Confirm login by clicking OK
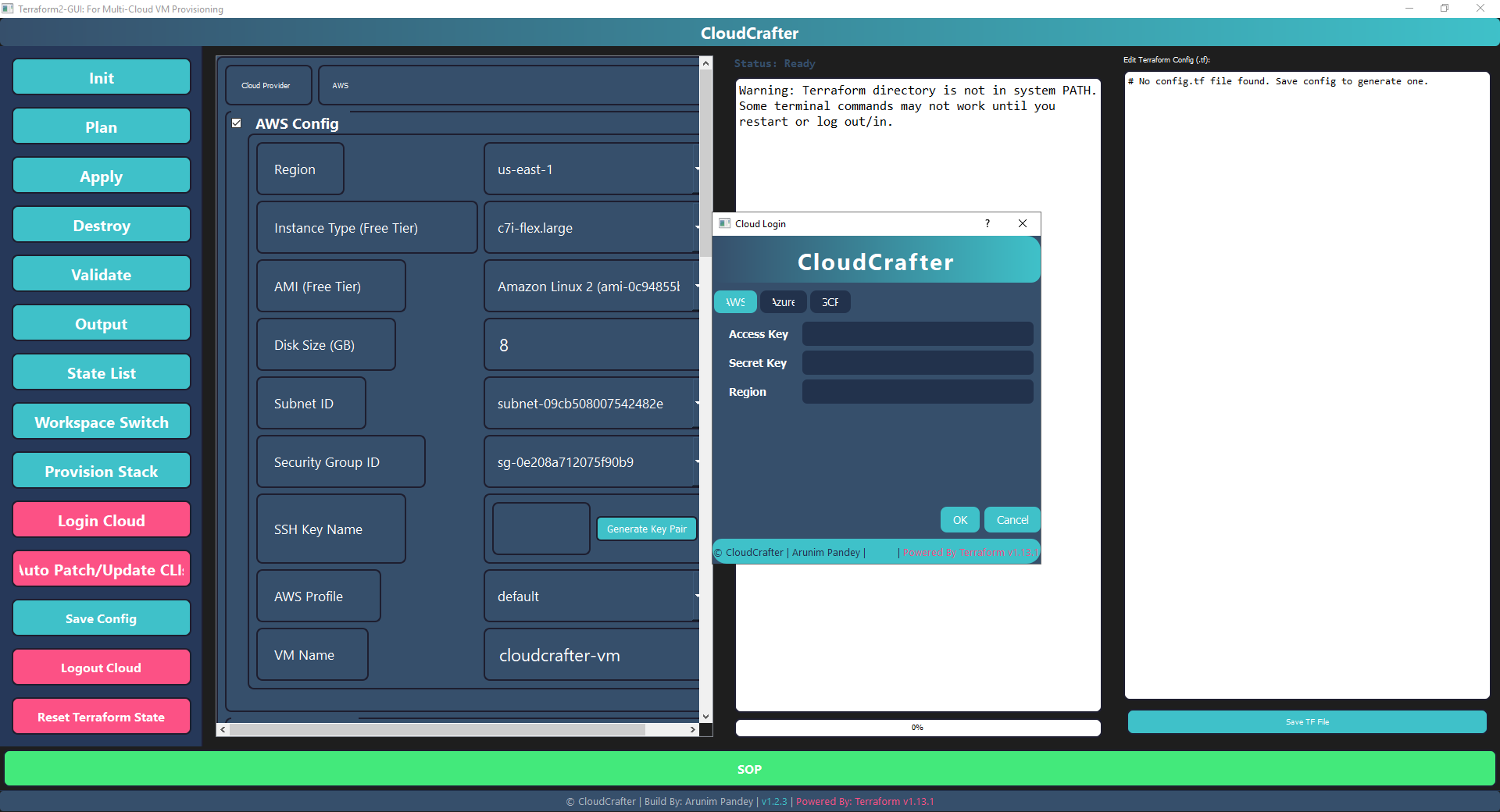Screen dimensions: 1500x812 pos(959,519)
